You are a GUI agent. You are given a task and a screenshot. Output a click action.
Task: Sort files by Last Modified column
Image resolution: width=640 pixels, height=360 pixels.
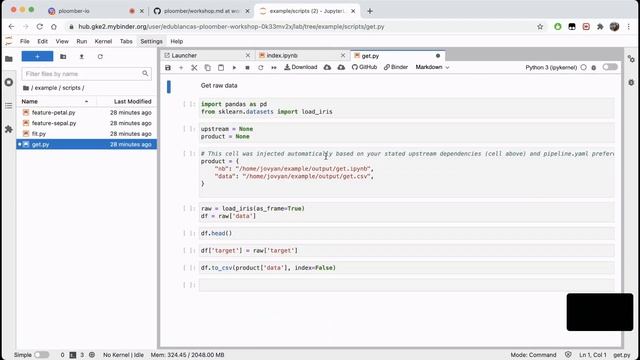coord(127,101)
